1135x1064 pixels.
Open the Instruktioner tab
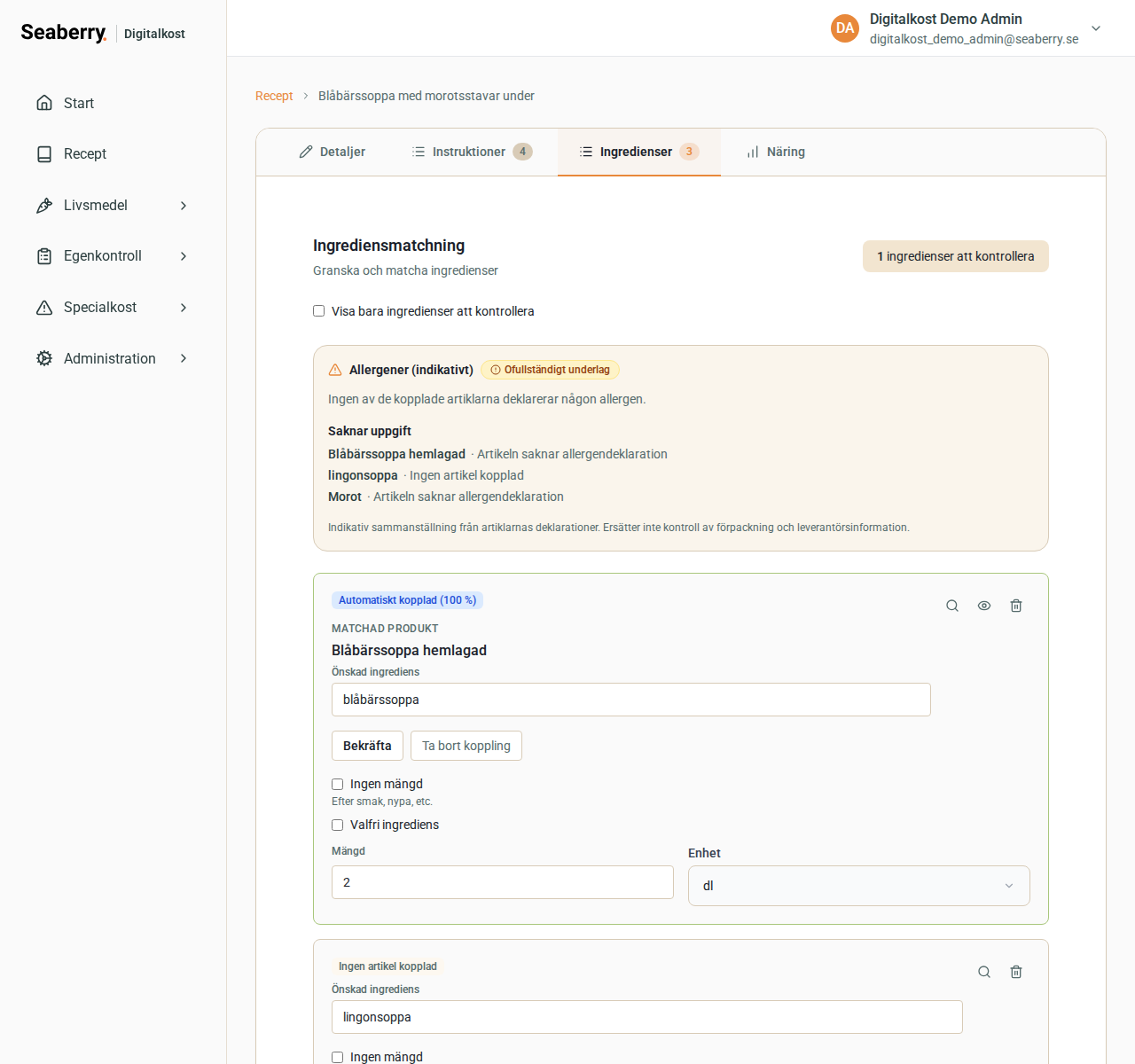pos(472,152)
